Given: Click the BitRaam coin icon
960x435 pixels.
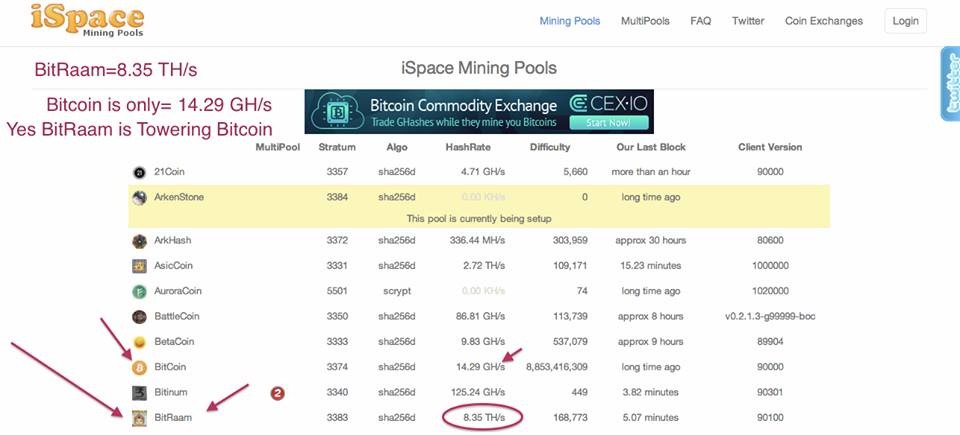Looking at the screenshot, I should point(140,418).
